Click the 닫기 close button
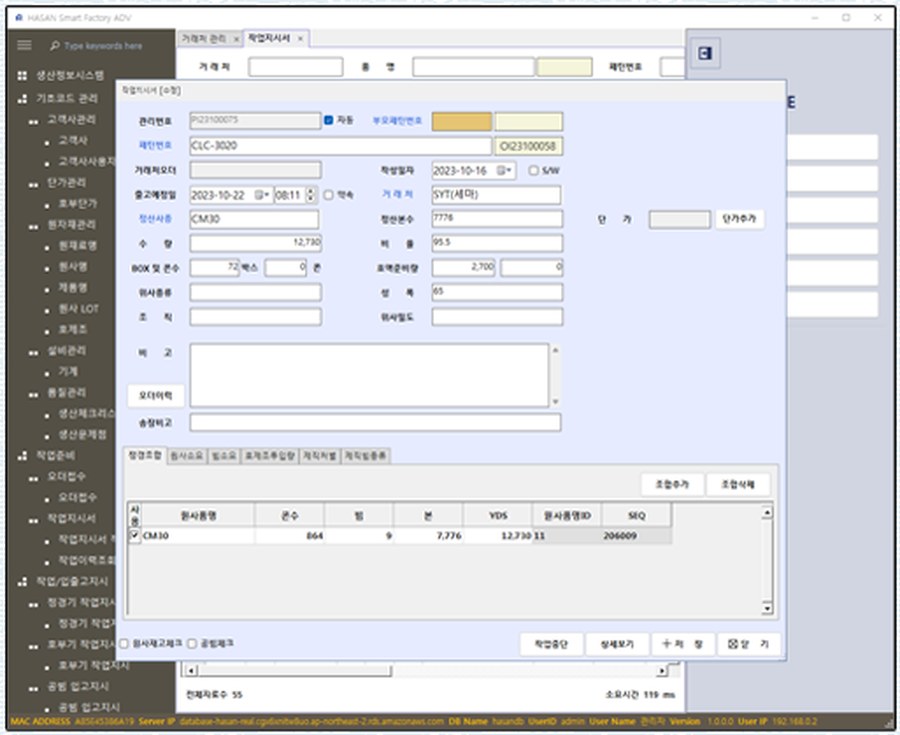900x735 pixels. click(x=749, y=644)
